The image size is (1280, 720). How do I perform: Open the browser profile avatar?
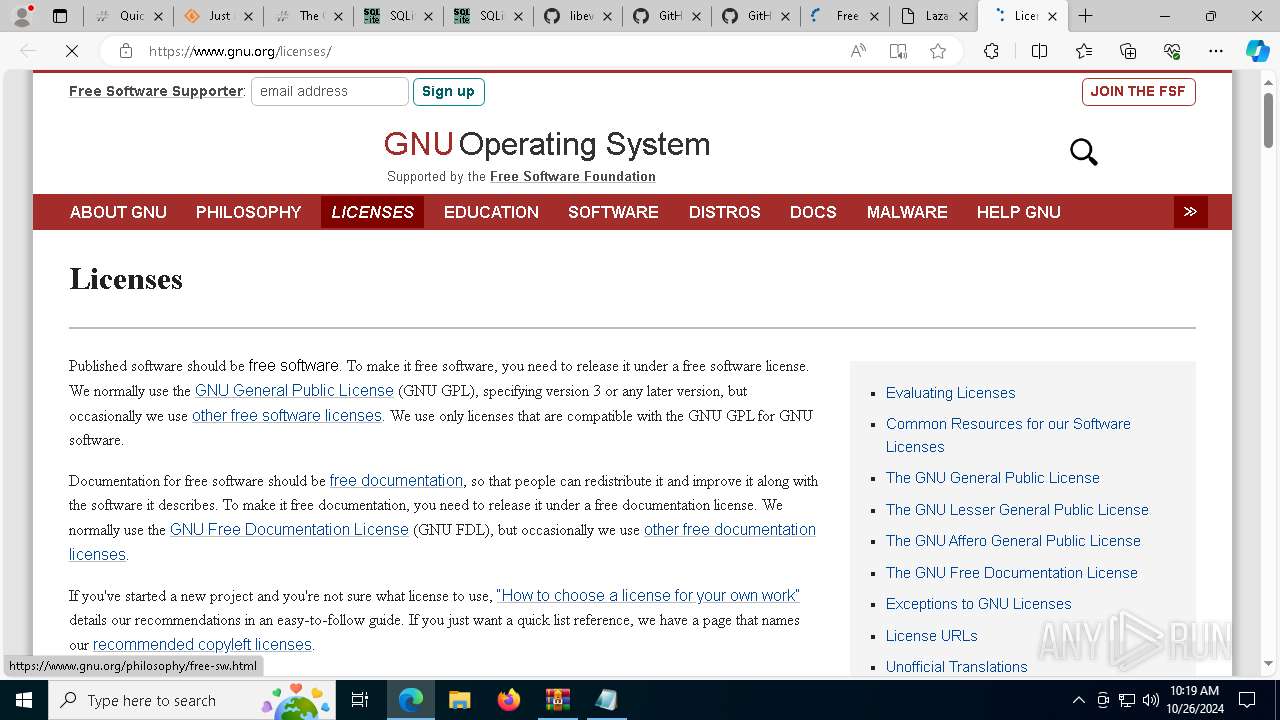click(22, 16)
